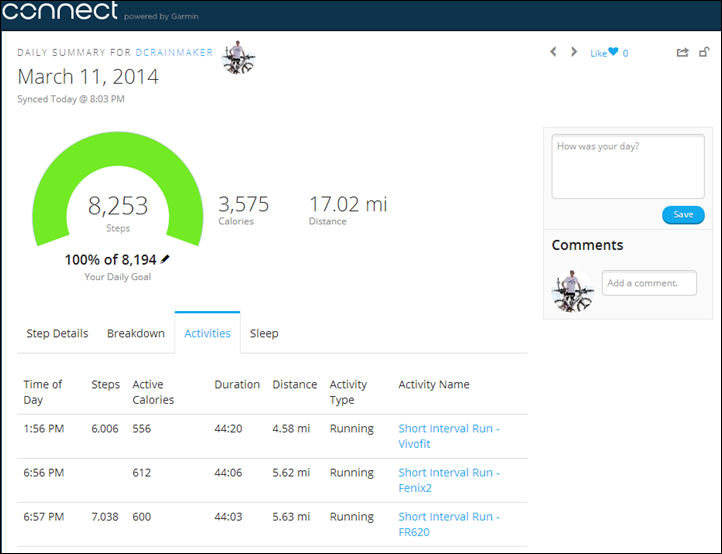Click the privacy lock icon
The height and width of the screenshot is (554, 722).
[x=705, y=53]
